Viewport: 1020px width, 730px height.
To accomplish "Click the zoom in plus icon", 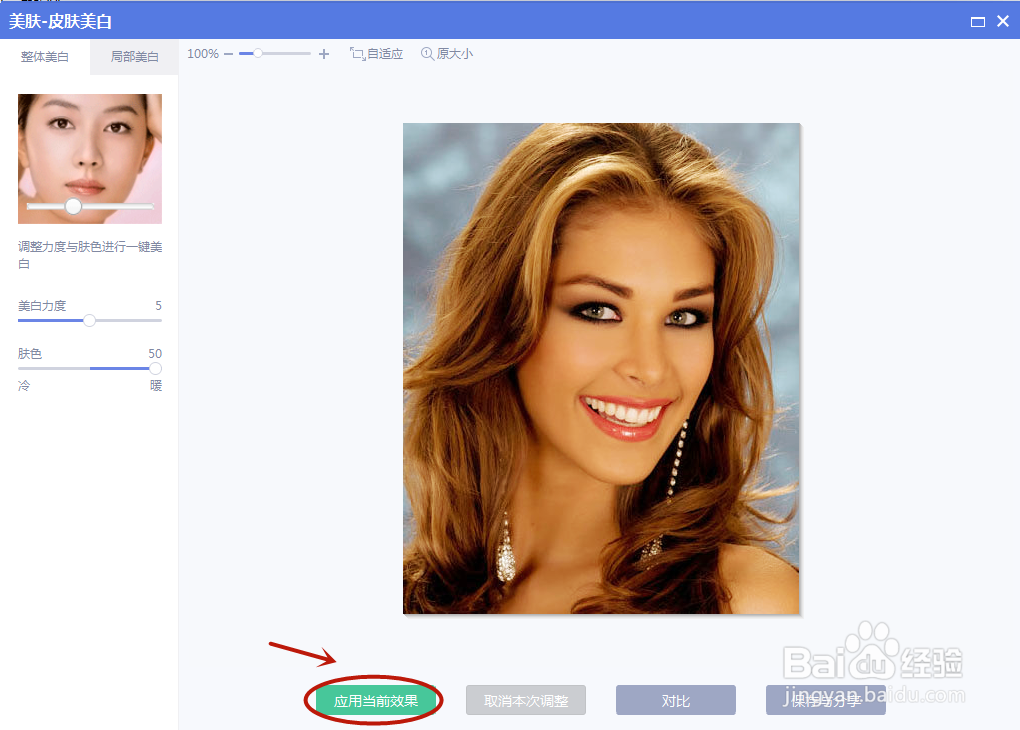I will pyautogui.click(x=324, y=54).
